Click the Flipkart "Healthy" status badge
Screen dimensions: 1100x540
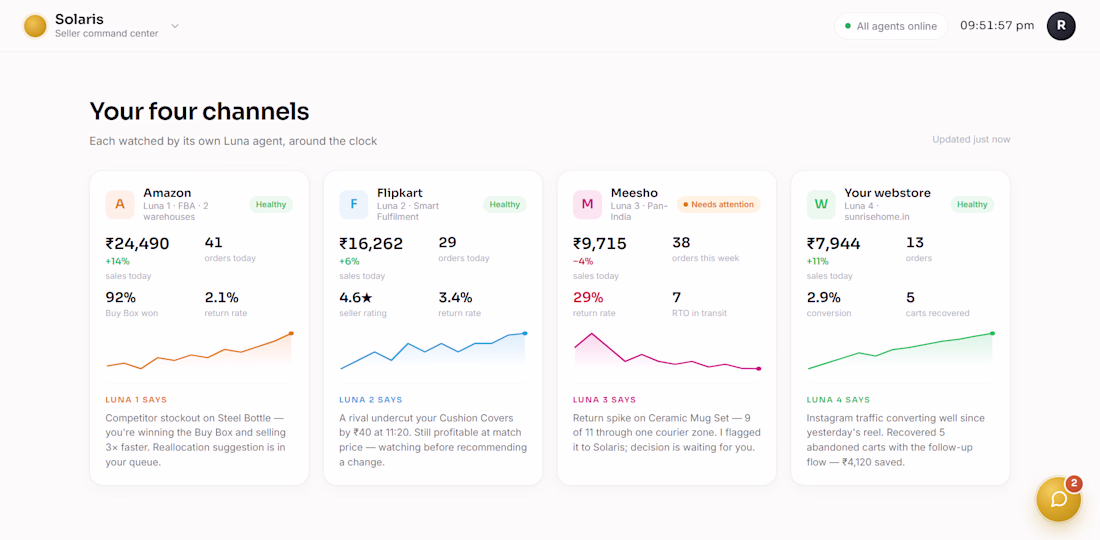(504, 204)
